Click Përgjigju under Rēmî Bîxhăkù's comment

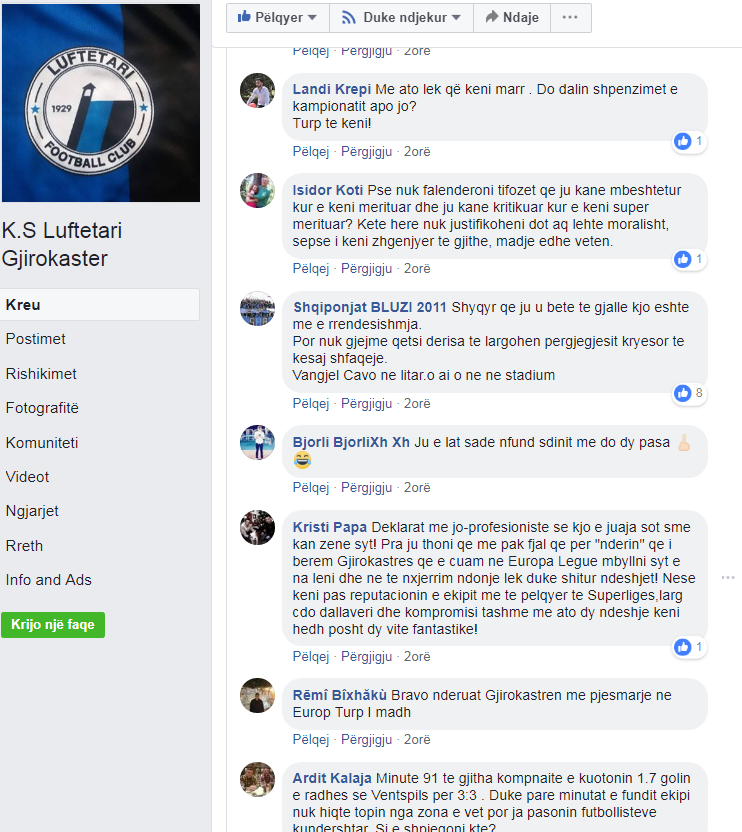pos(366,740)
